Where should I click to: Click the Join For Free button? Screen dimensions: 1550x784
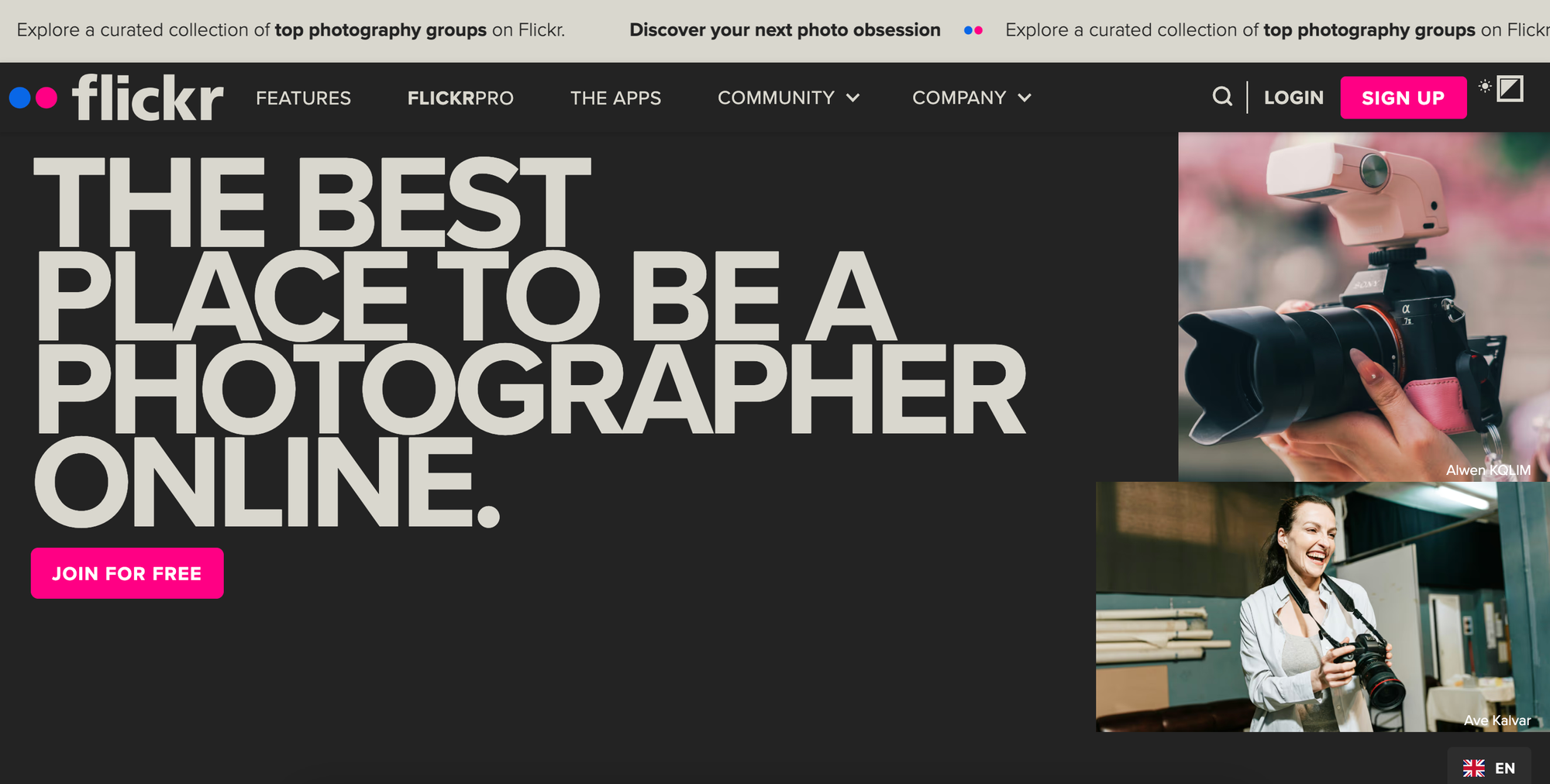click(127, 573)
